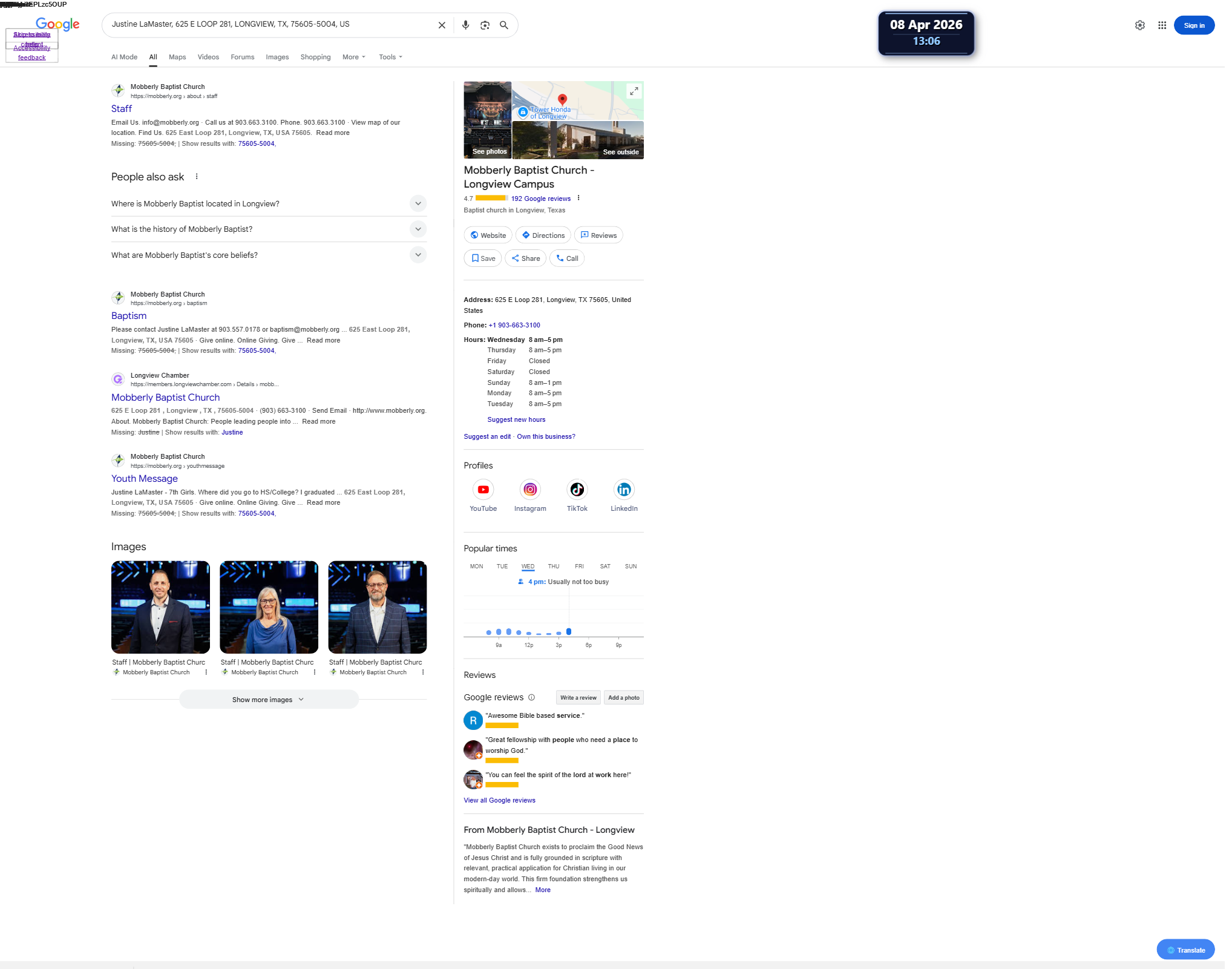Open the search by image camera icon
This screenshot has height=969, width=1232.
pyautogui.click(x=485, y=25)
